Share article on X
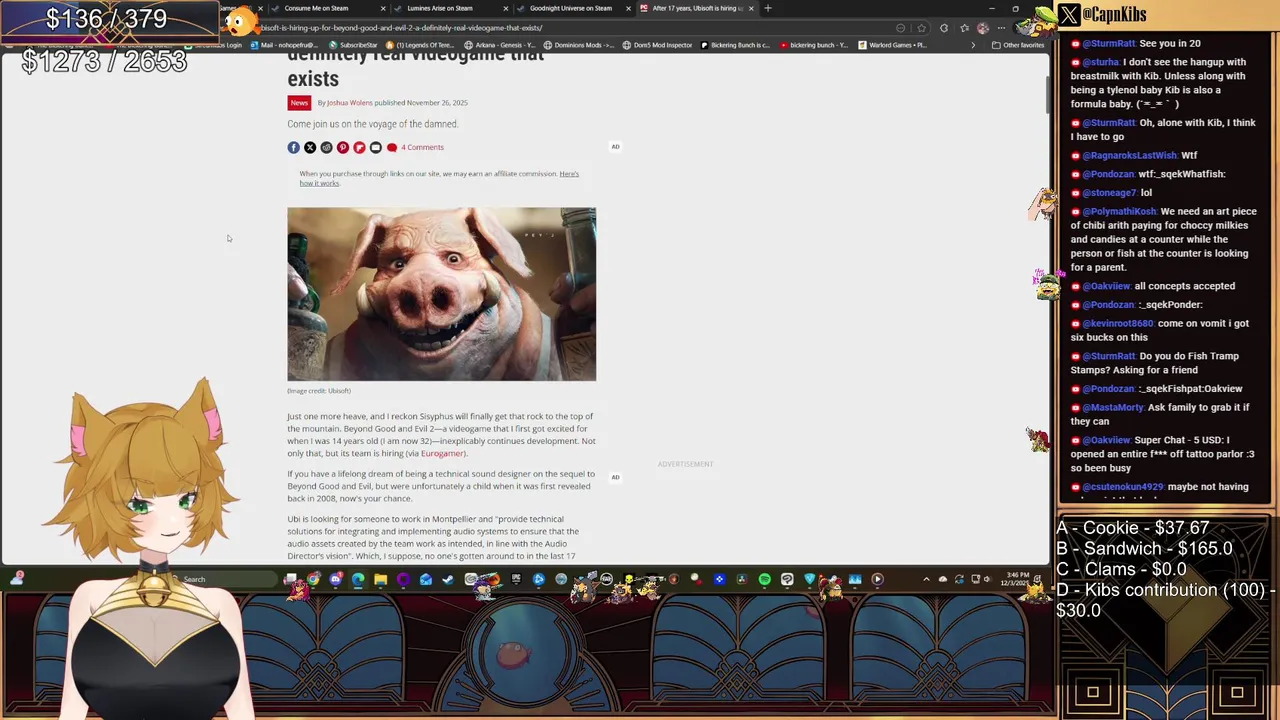Image resolution: width=1280 pixels, height=720 pixels. [310, 147]
